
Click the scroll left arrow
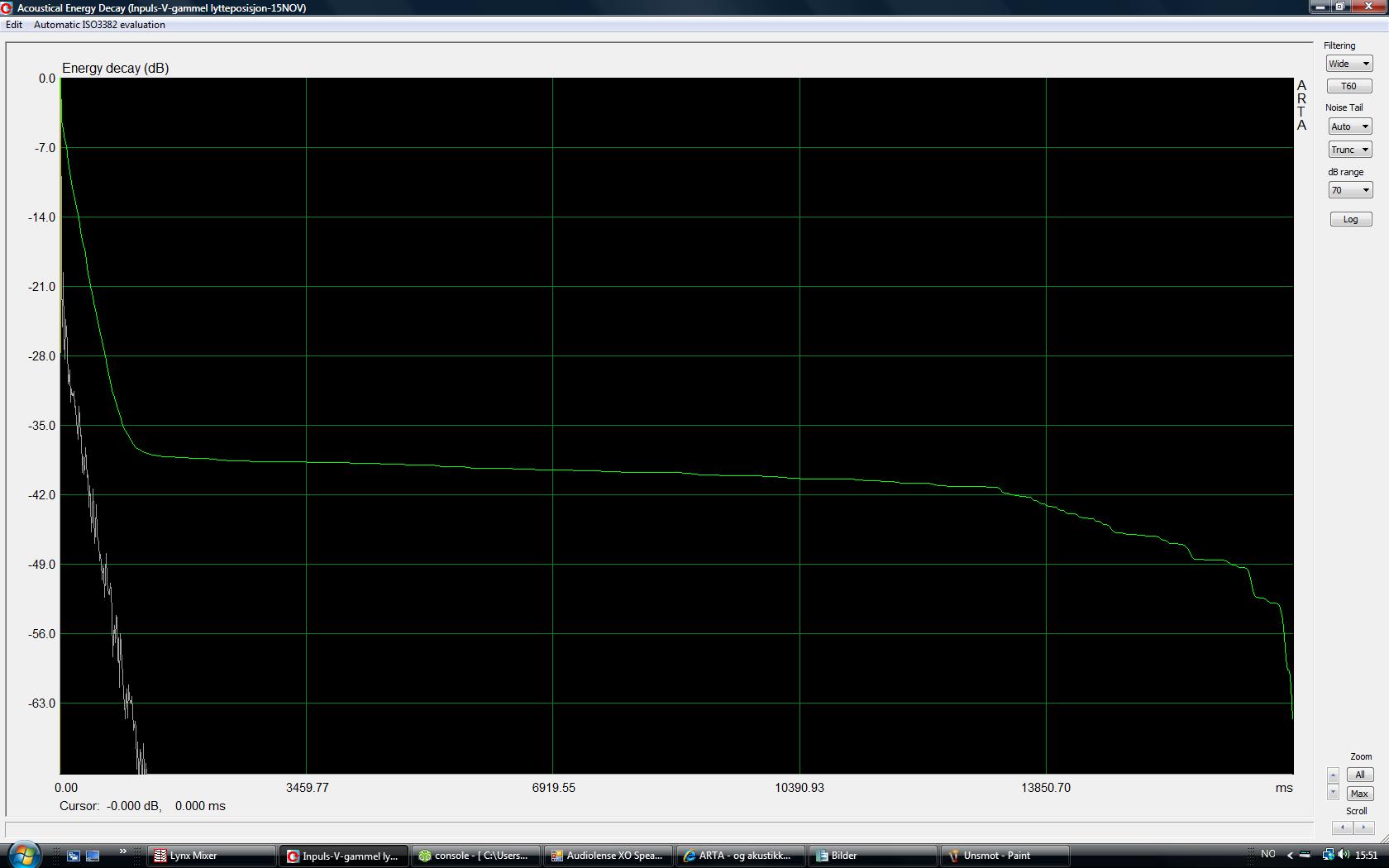click(1343, 827)
